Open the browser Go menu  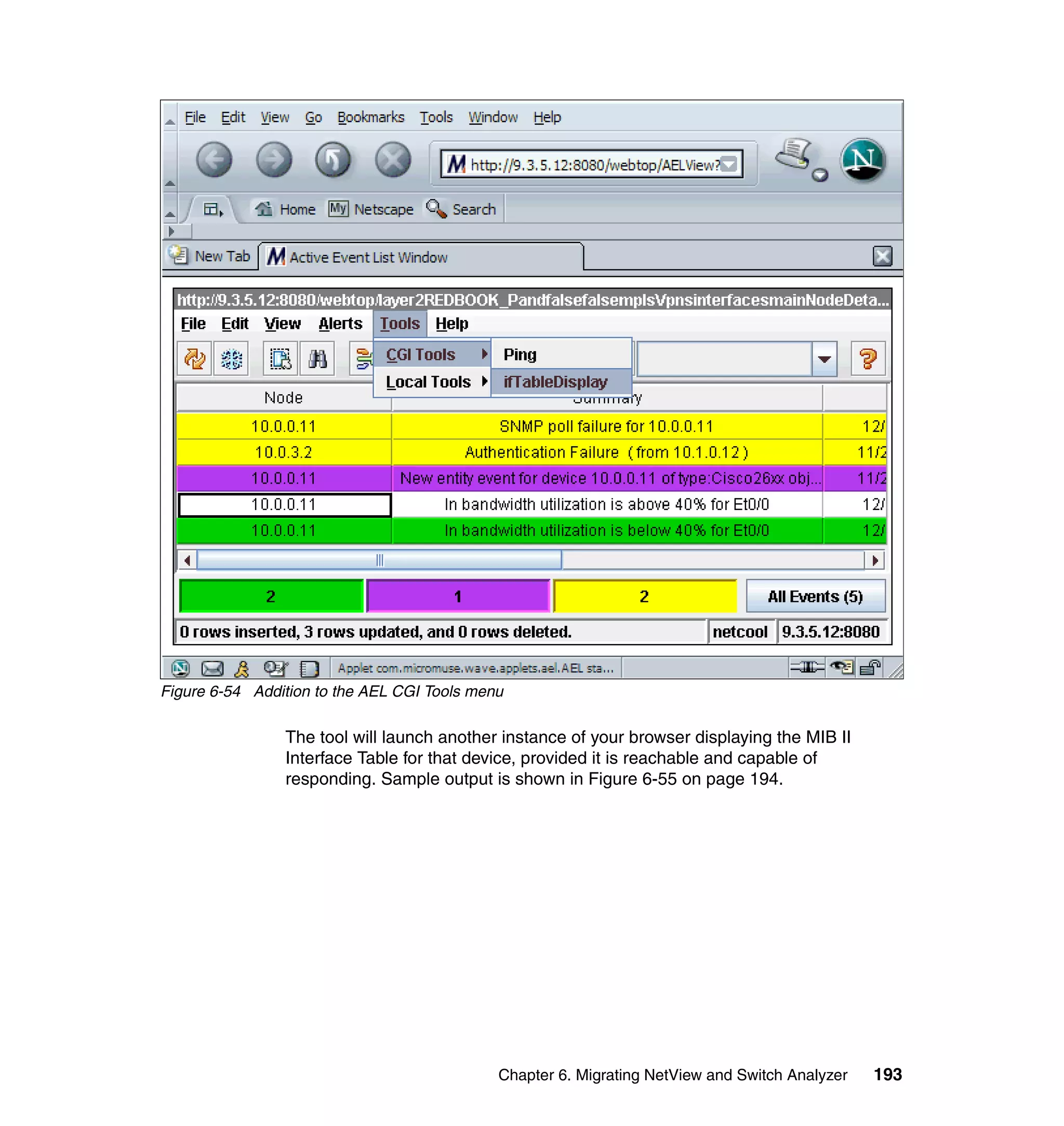pos(313,117)
